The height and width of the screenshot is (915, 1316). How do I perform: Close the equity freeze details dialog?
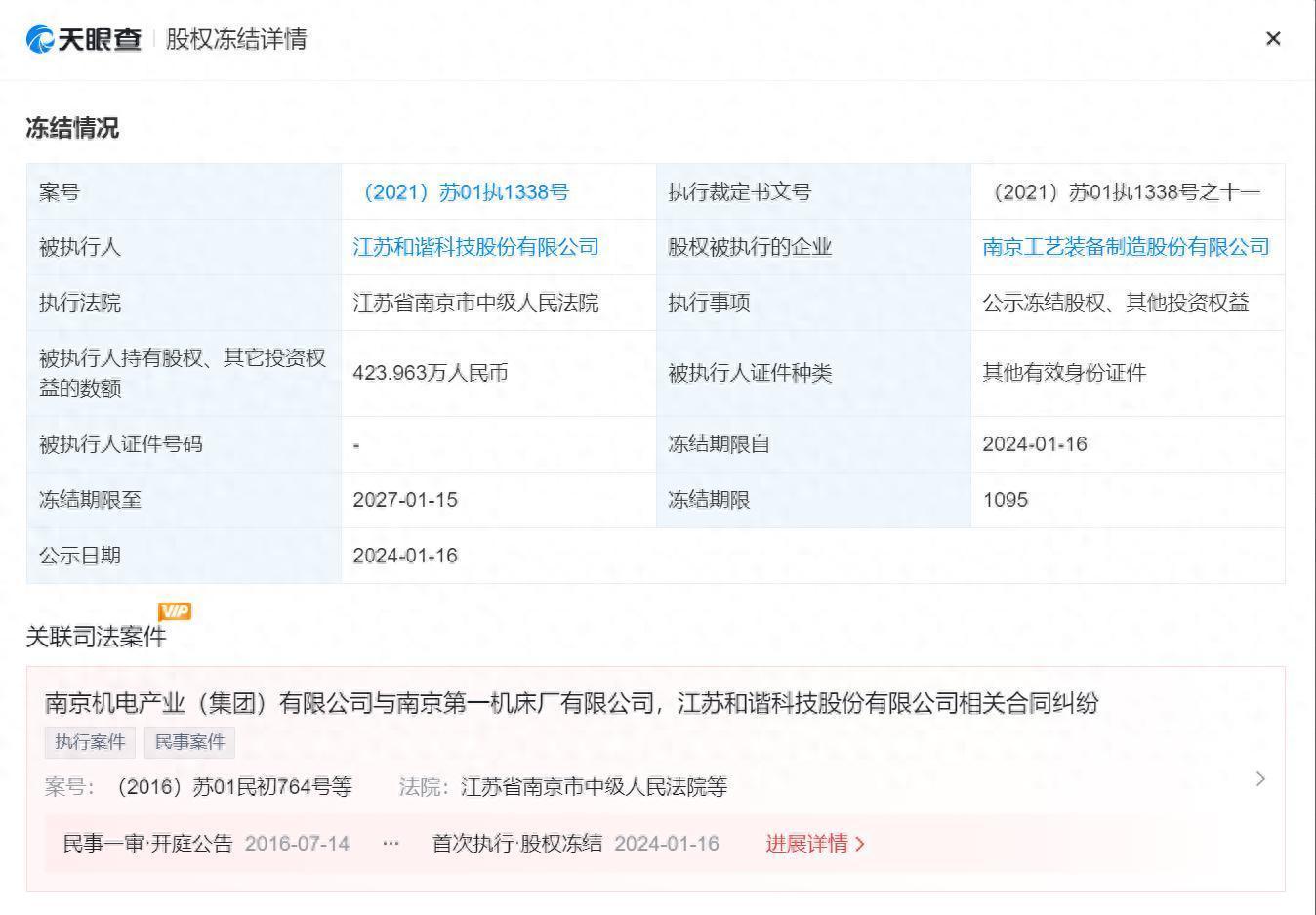coord(1272,39)
